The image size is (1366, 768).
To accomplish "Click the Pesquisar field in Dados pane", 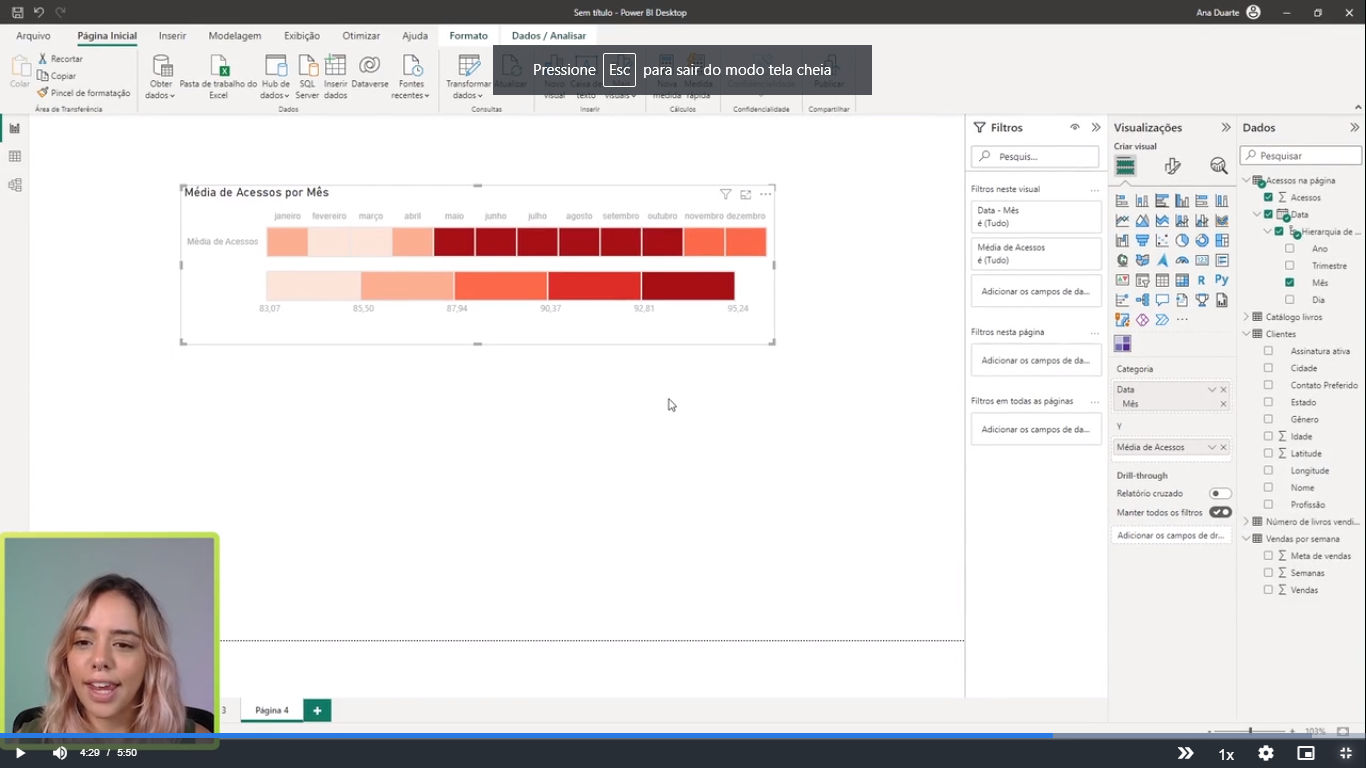I will point(1301,155).
